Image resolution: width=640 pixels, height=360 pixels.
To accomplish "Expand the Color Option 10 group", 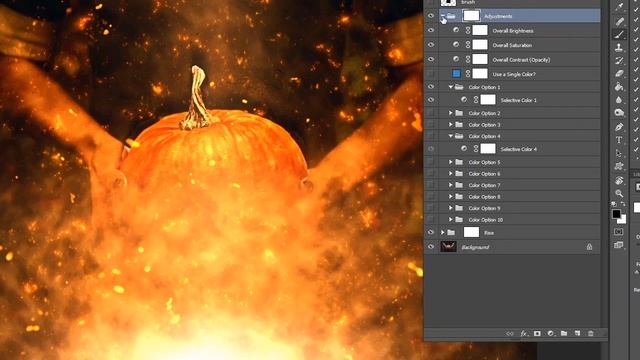I will pyautogui.click(x=451, y=219).
